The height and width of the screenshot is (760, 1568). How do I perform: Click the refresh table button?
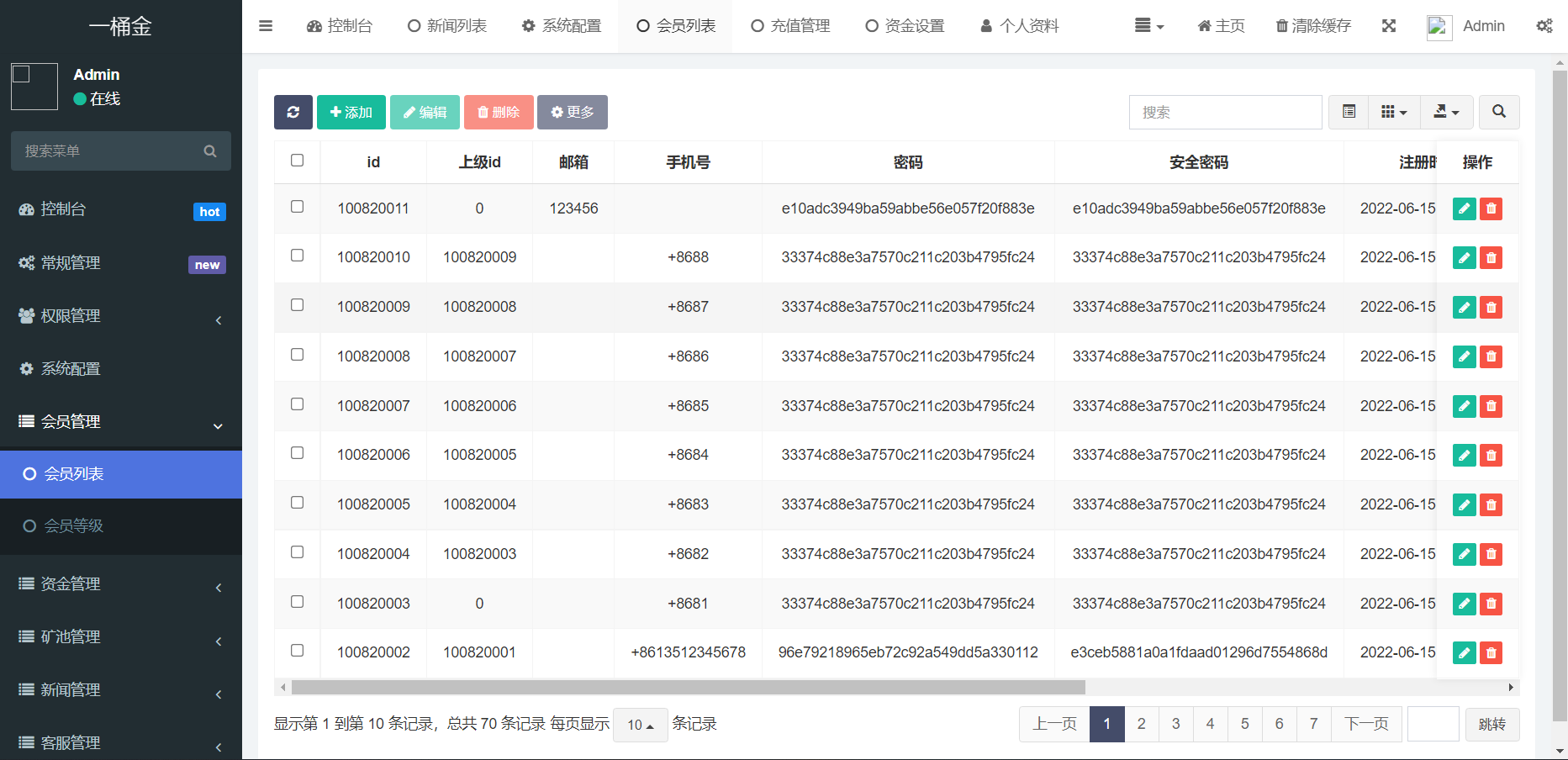click(x=293, y=112)
